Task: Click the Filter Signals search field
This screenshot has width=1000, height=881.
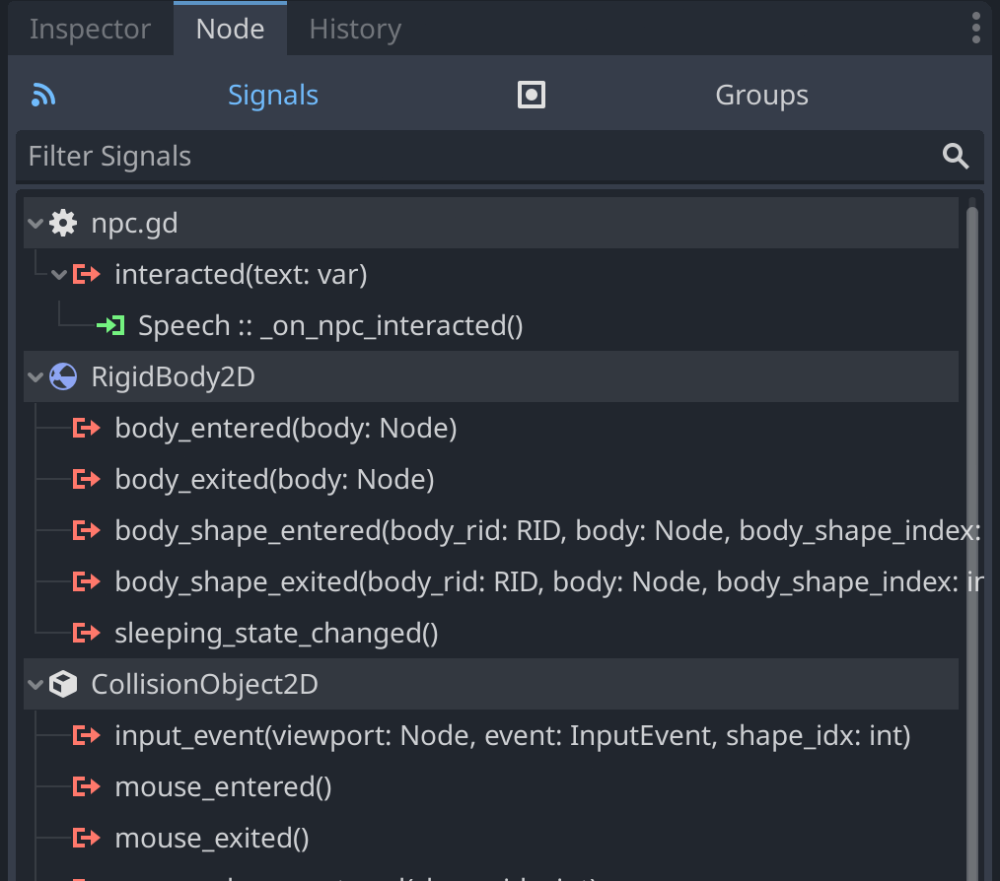Action: 470,156
